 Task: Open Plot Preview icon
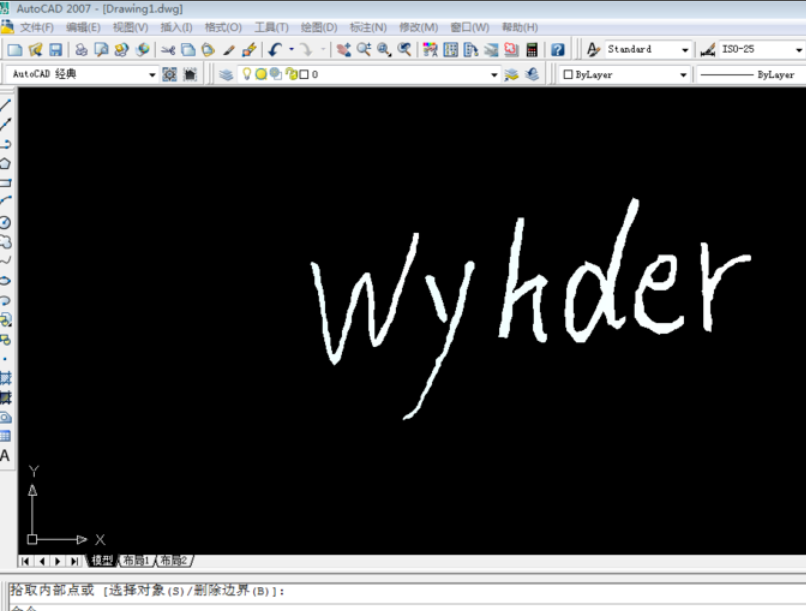pyautogui.click(x=101, y=50)
